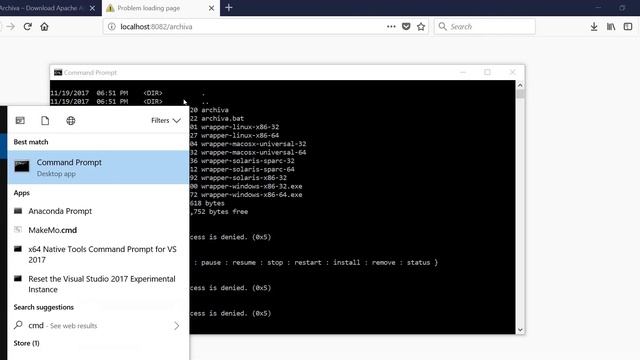Filter search results by web icon

(71, 120)
